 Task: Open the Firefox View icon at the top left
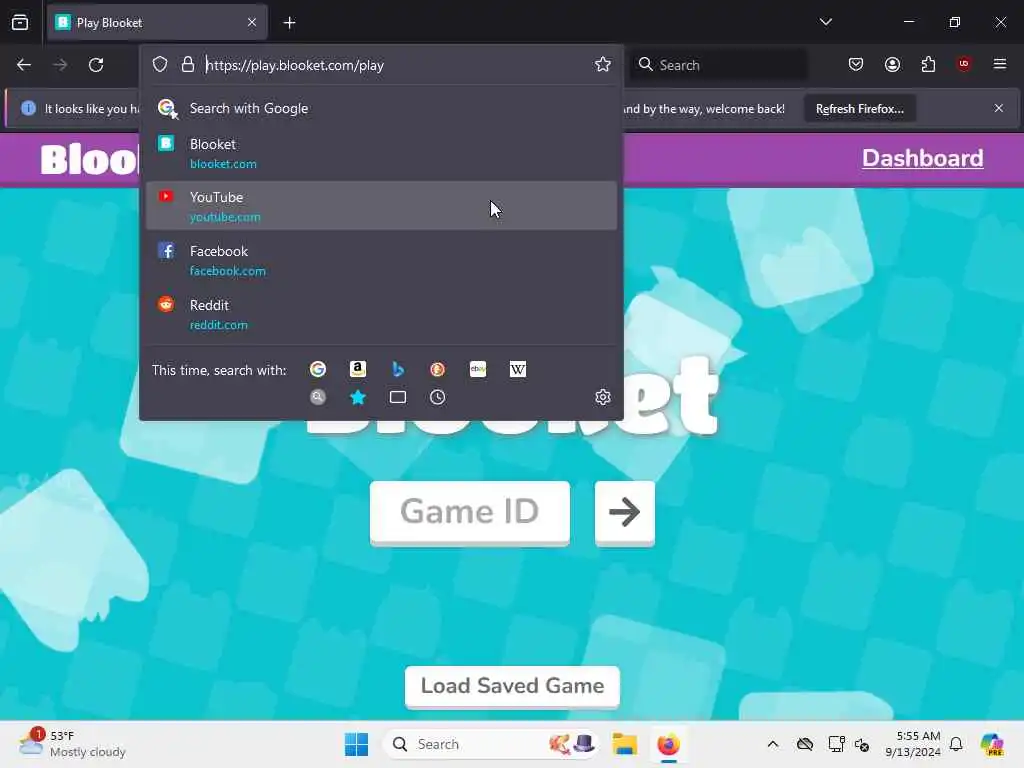20,22
